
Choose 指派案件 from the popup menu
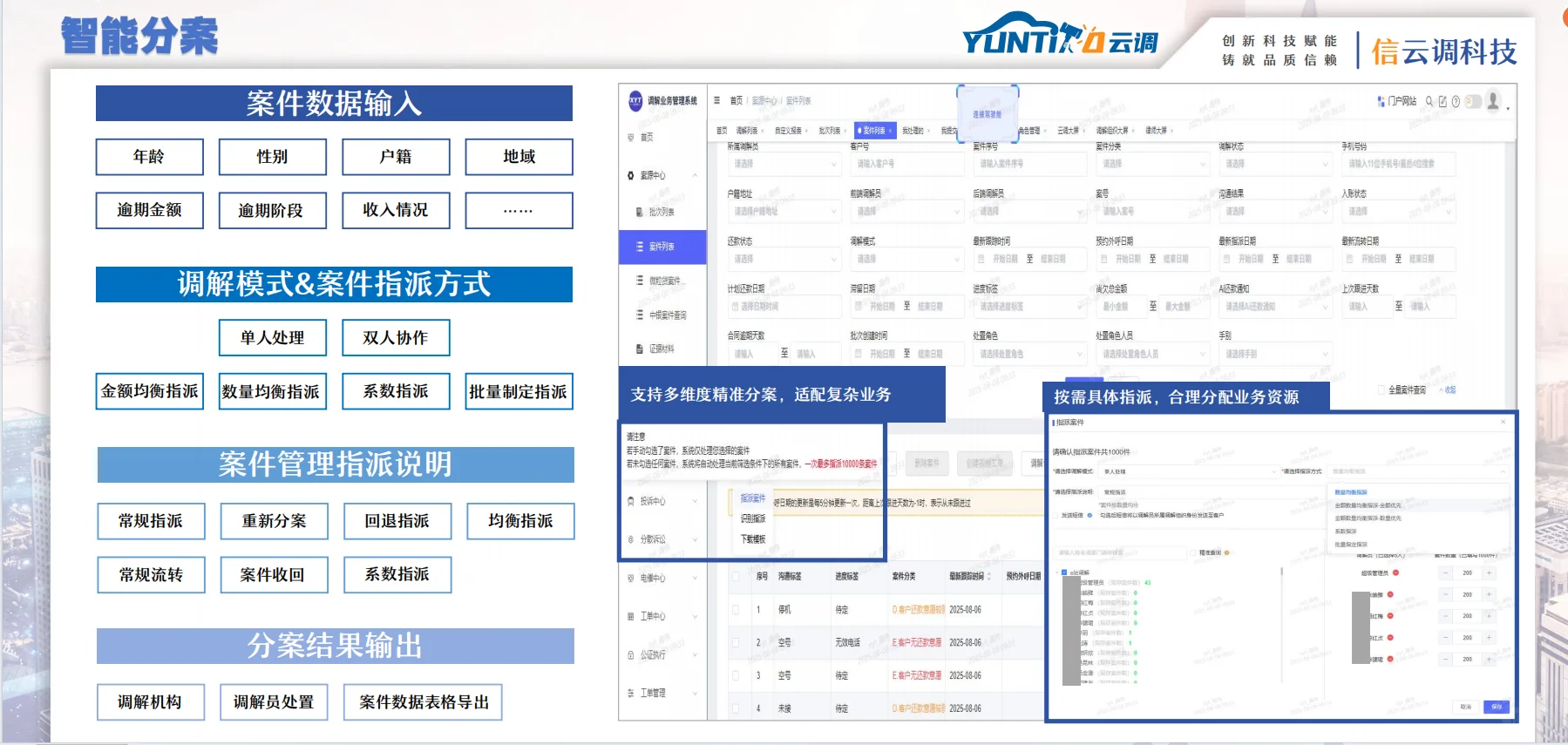click(753, 498)
